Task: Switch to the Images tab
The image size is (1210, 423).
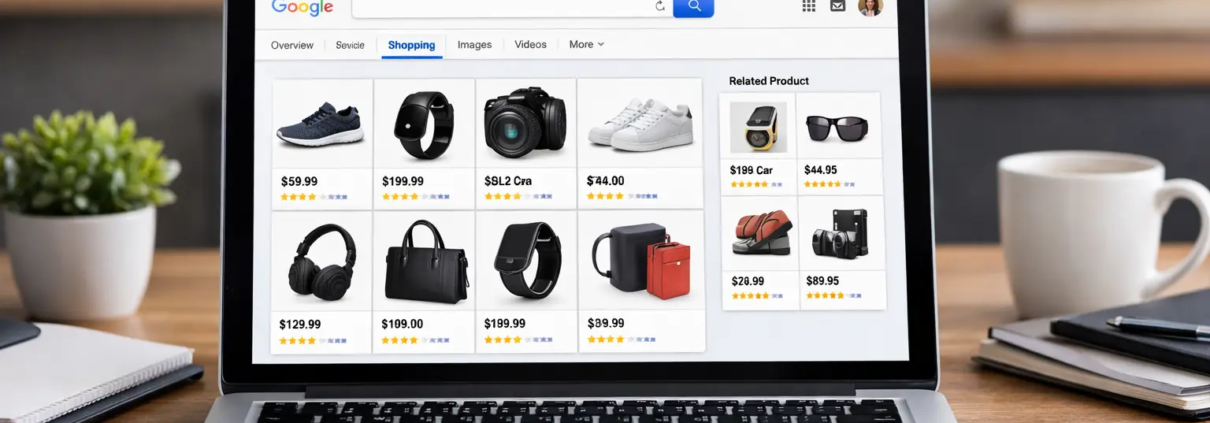Action: (474, 45)
